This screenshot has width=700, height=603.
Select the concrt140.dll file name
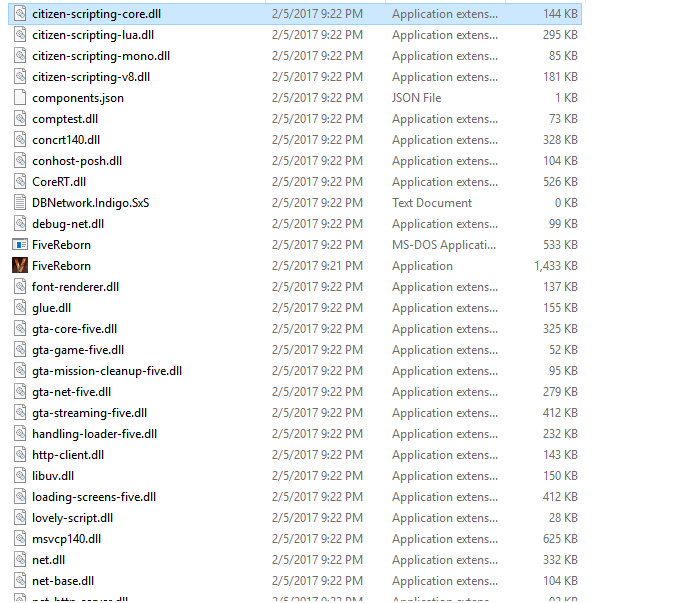coord(66,140)
